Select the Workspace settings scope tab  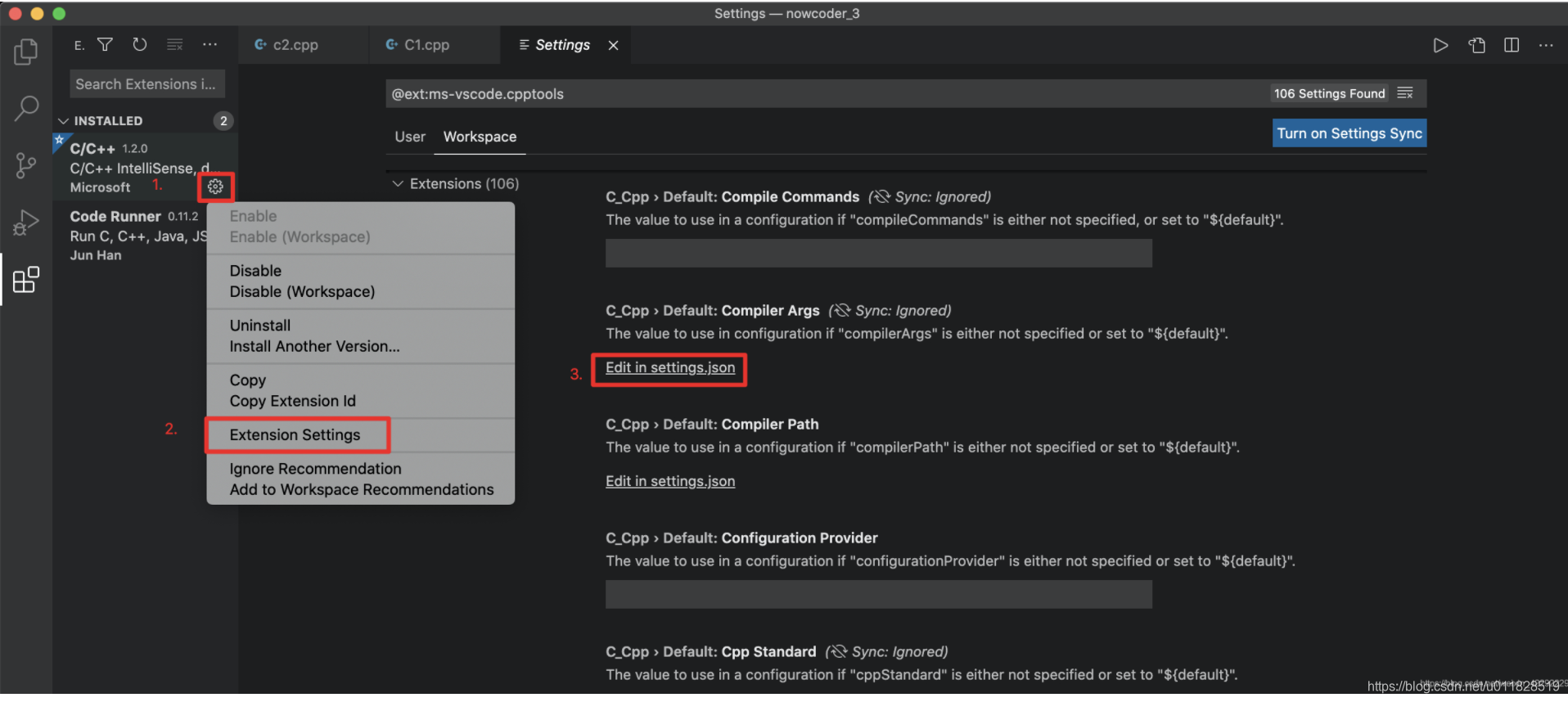pyautogui.click(x=480, y=137)
